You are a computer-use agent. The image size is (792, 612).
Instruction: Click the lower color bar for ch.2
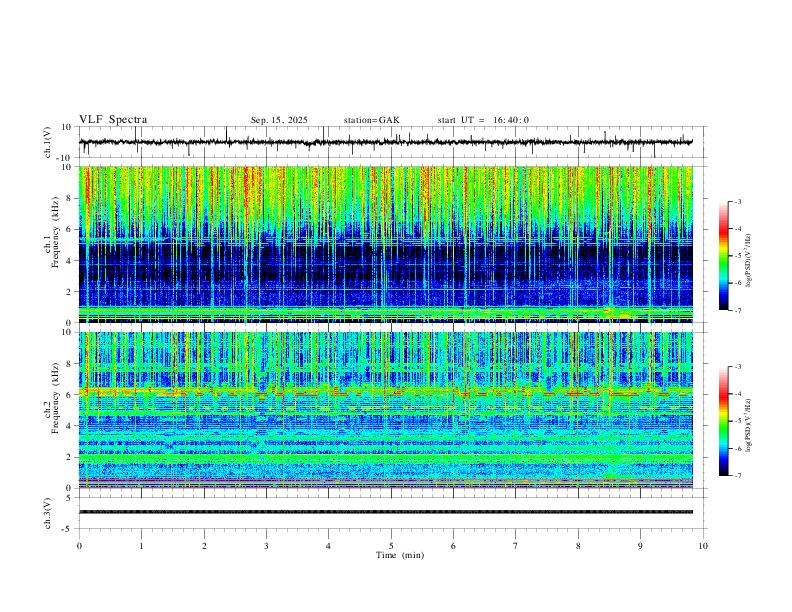tap(723, 421)
